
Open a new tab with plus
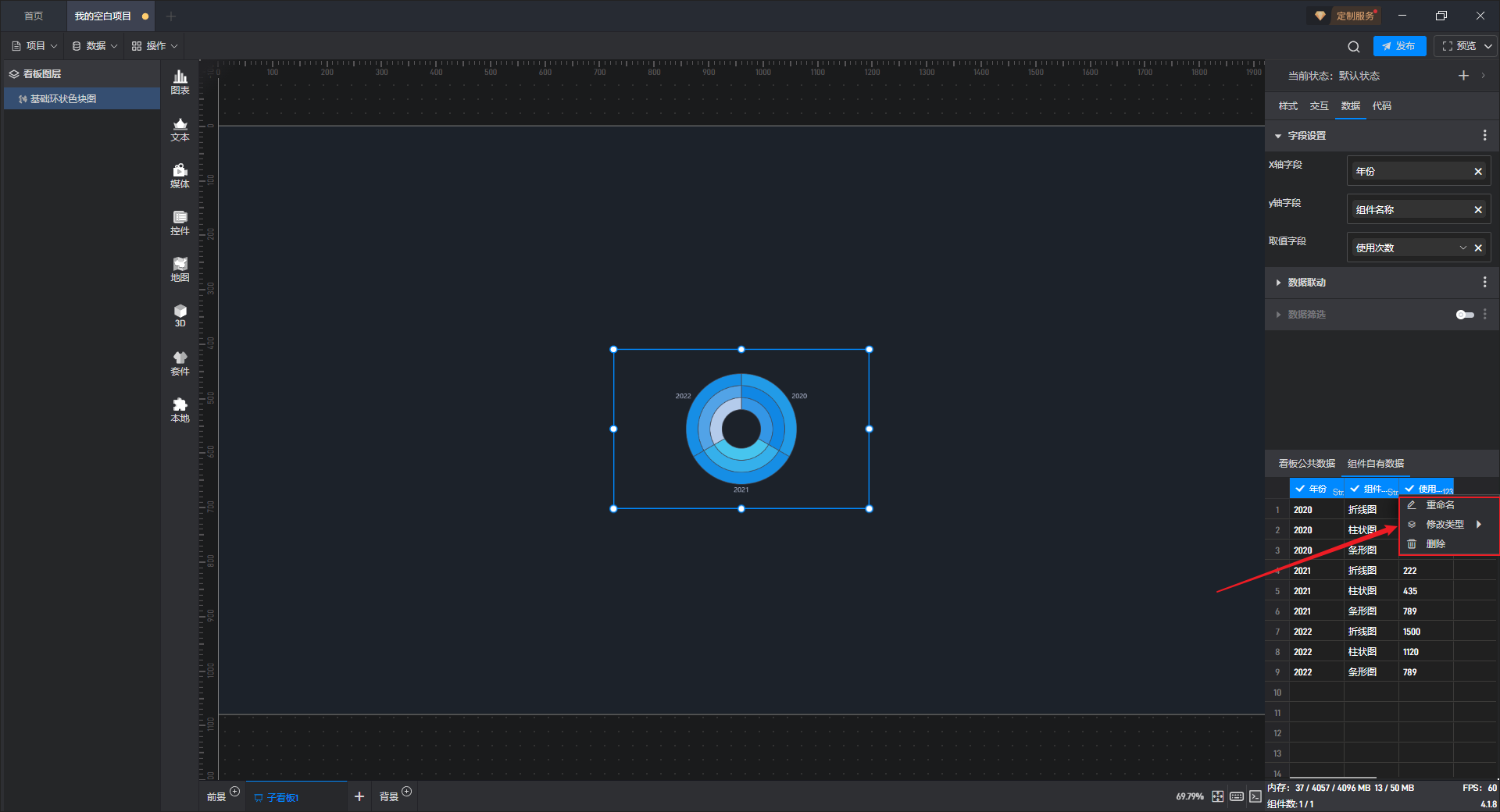coord(171,16)
